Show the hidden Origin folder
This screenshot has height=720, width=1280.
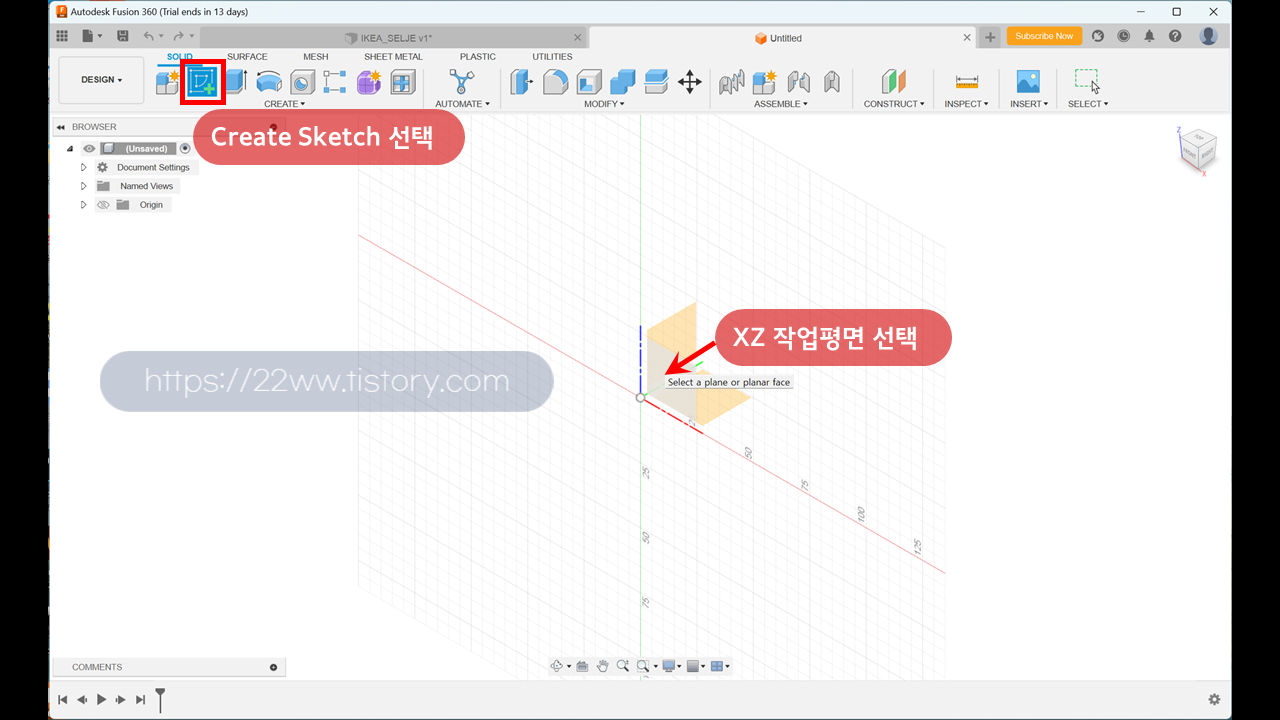coord(103,205)
